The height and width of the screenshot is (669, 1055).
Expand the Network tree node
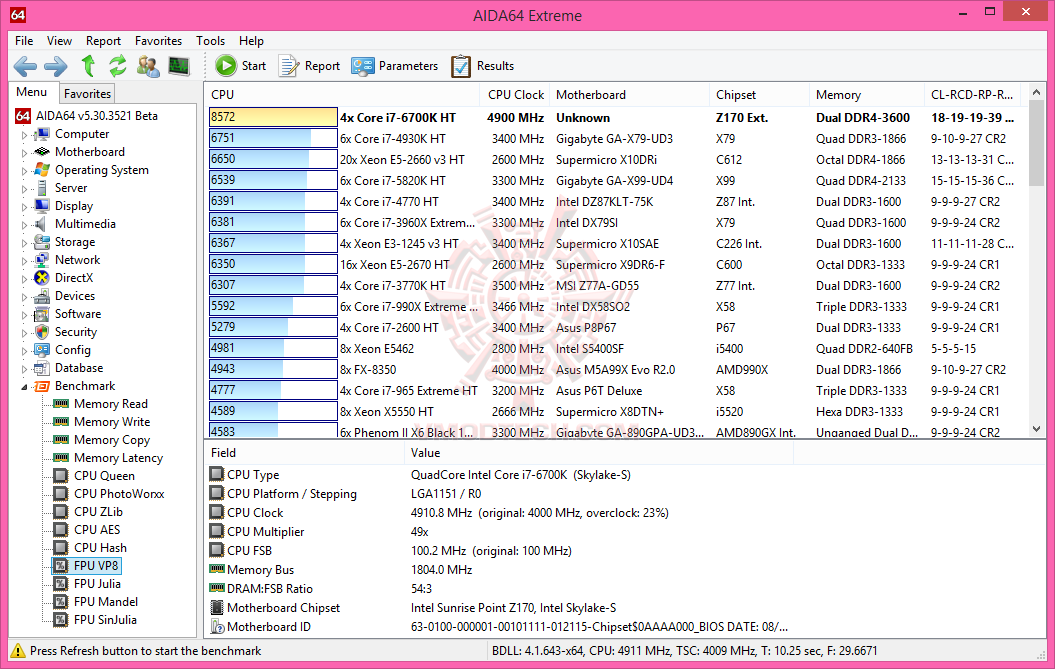click(25, 260)
